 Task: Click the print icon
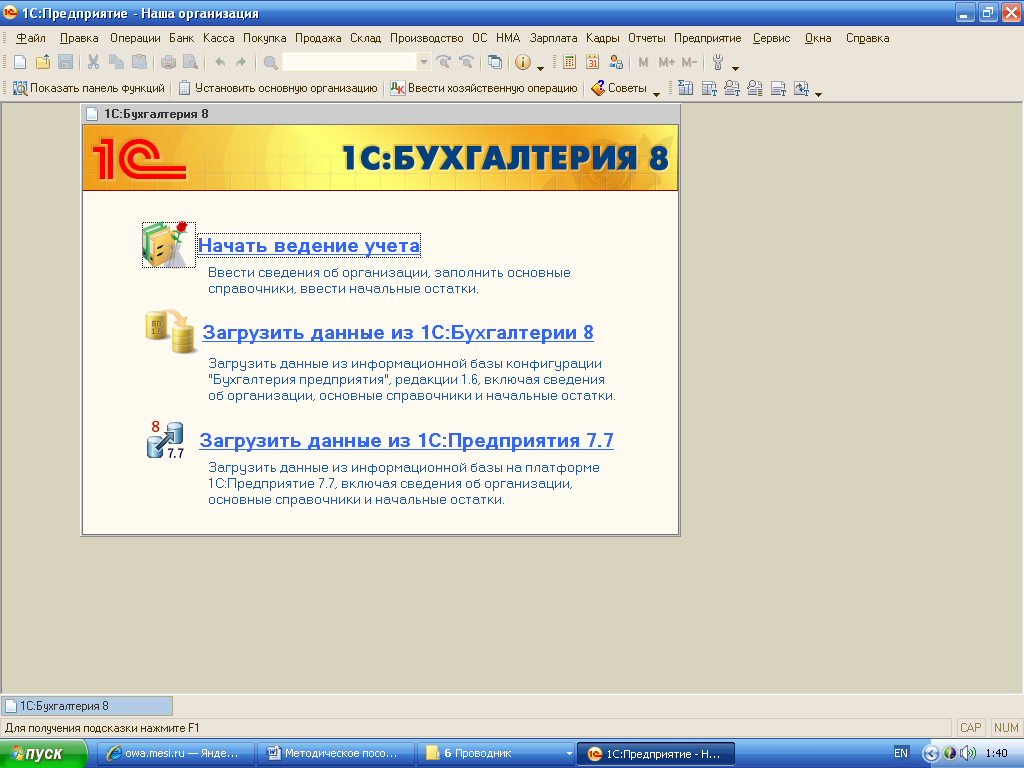(168, 62)
